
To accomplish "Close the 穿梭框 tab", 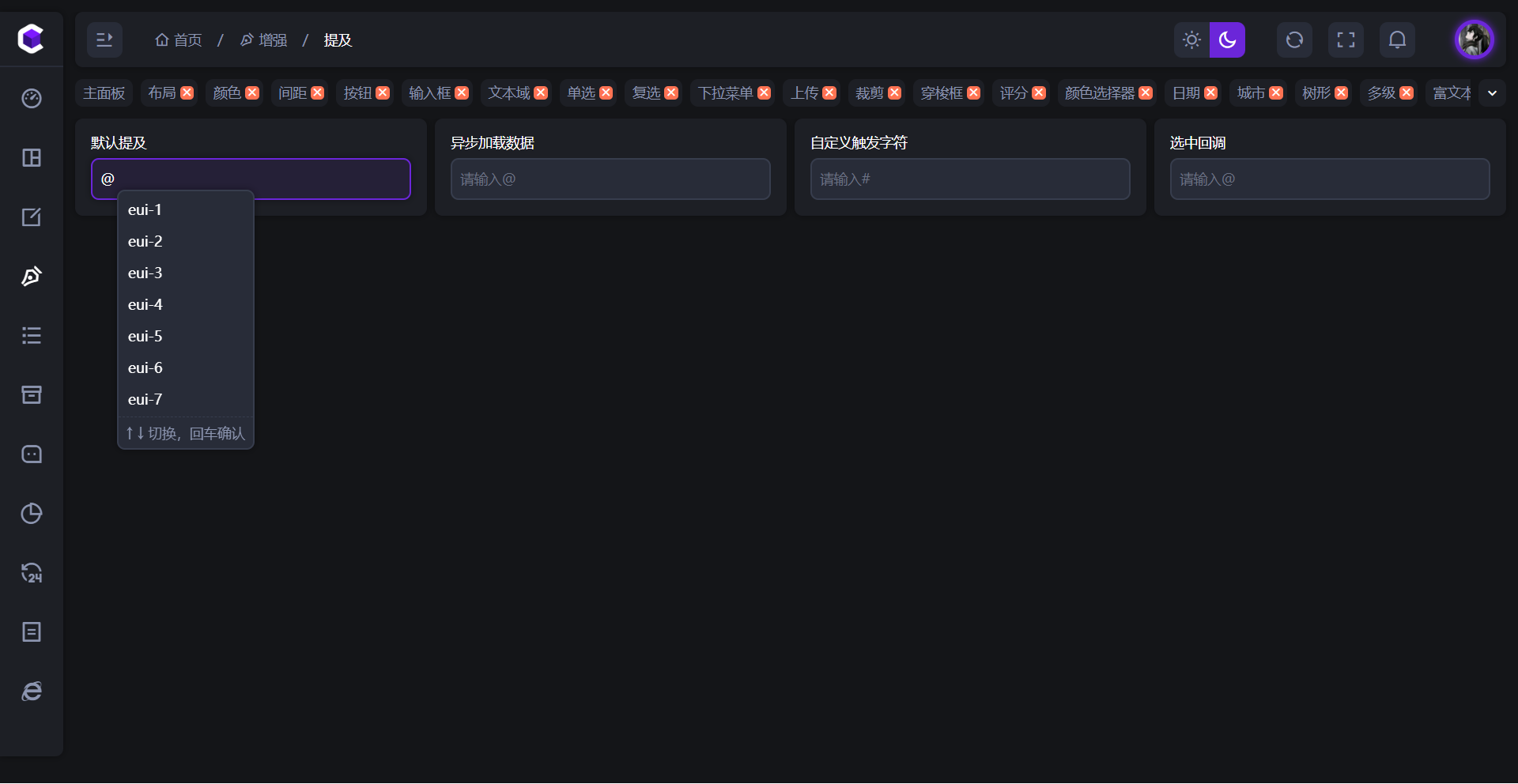I will tap(974, 92).
